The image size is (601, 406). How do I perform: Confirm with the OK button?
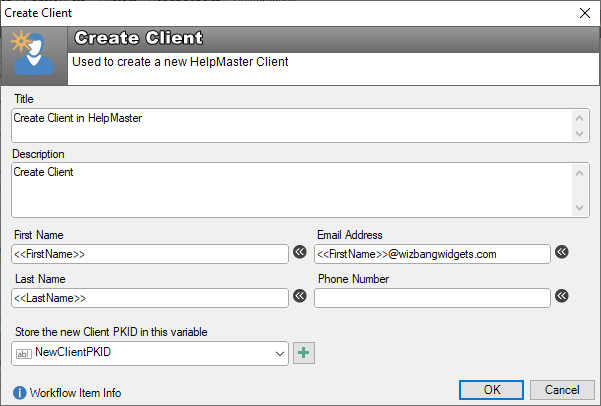tap(491, 390)
